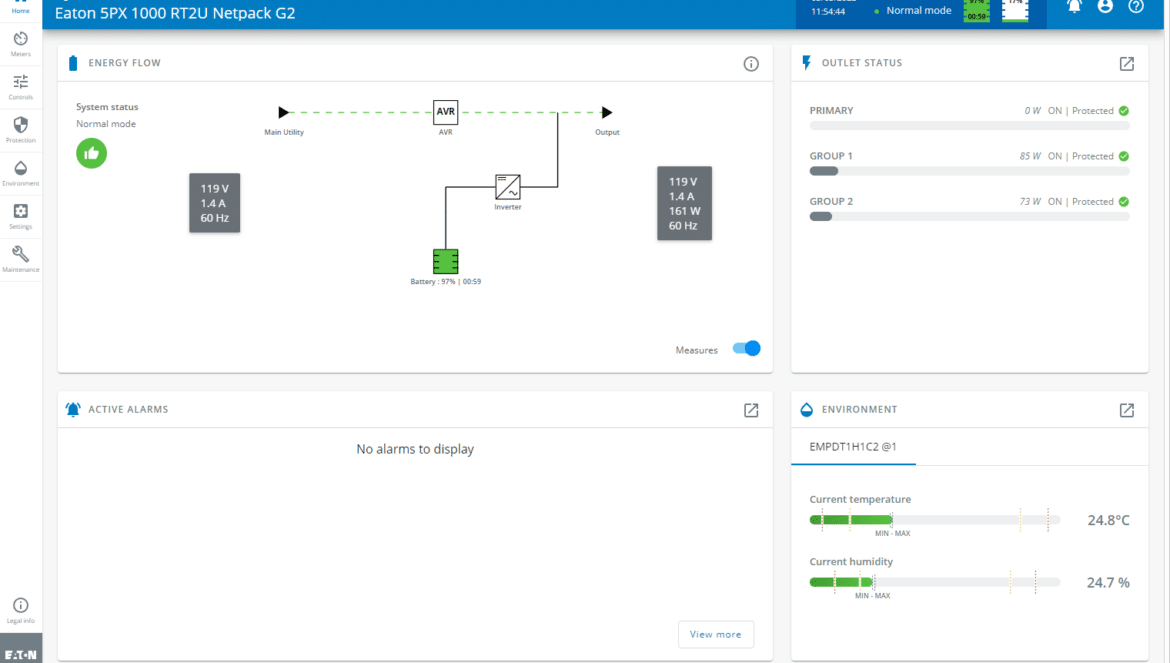Open the Maintenance wrench section
1170x663 pixels.
[21, 259]
